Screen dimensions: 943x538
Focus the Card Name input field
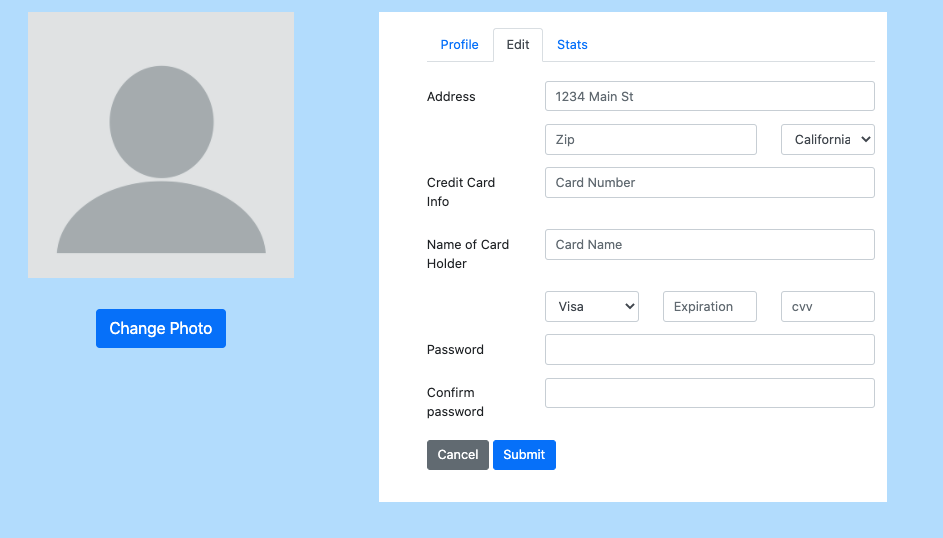710,245
